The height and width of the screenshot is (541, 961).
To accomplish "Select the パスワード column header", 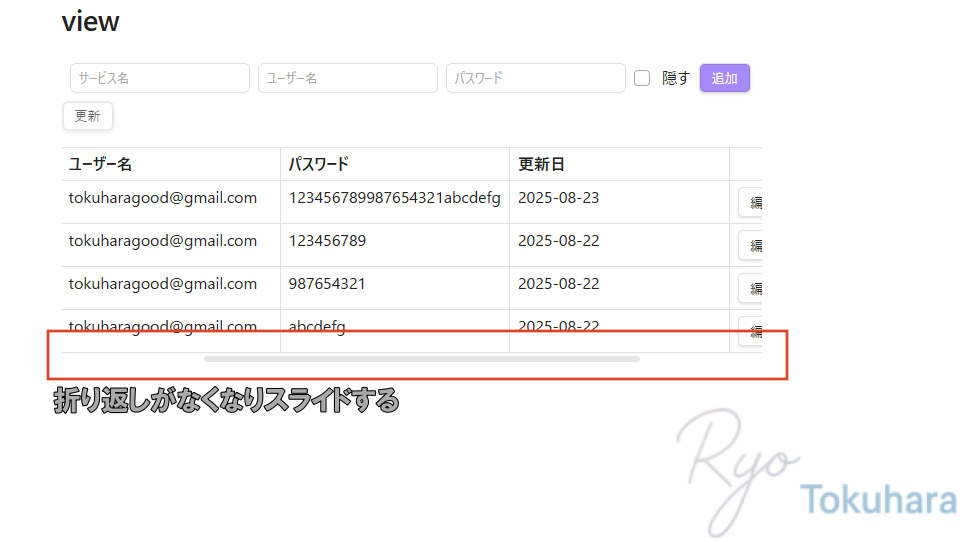I will pyautogui.click(x=319, y=164).
